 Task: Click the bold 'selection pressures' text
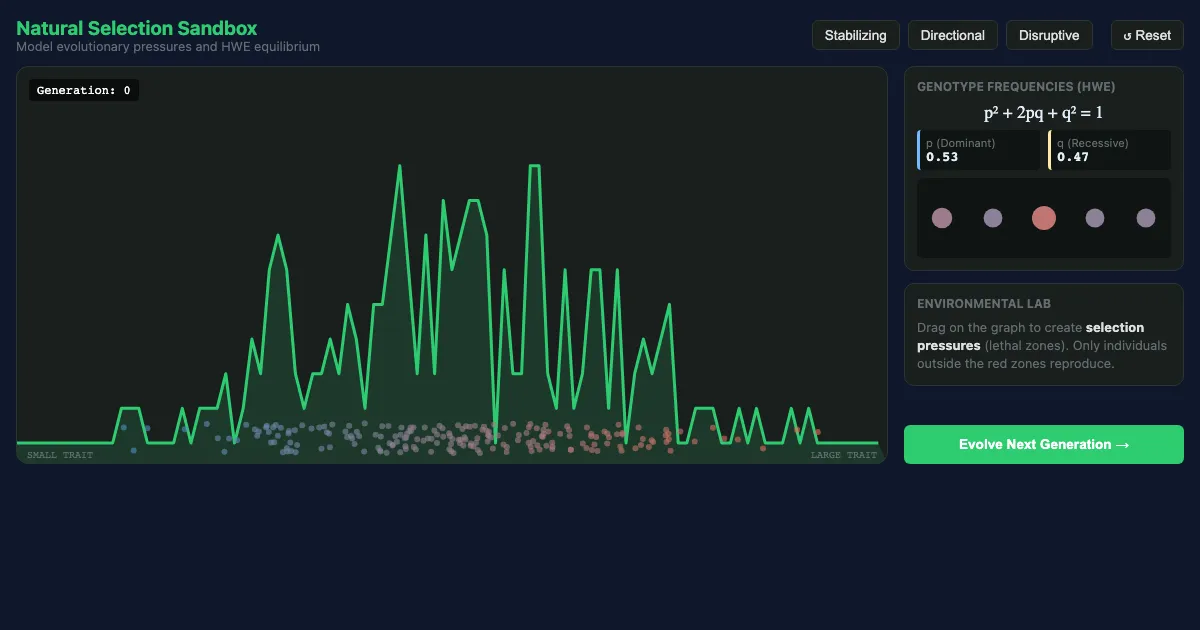click(1031, 336)
